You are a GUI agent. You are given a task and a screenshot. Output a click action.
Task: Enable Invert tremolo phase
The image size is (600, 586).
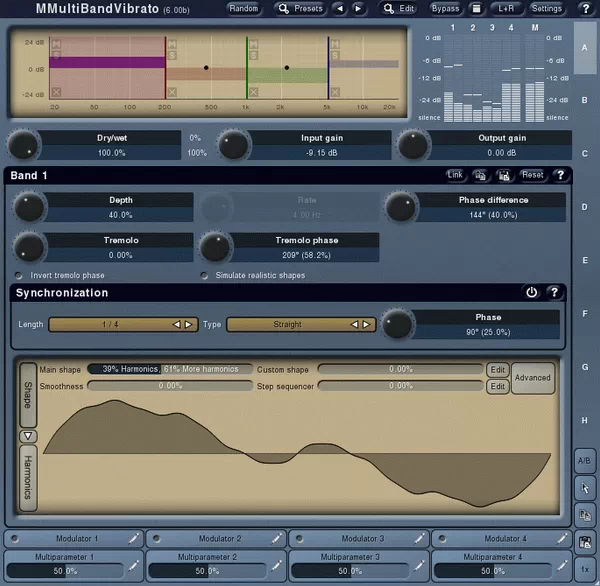[x=18, y=275]
